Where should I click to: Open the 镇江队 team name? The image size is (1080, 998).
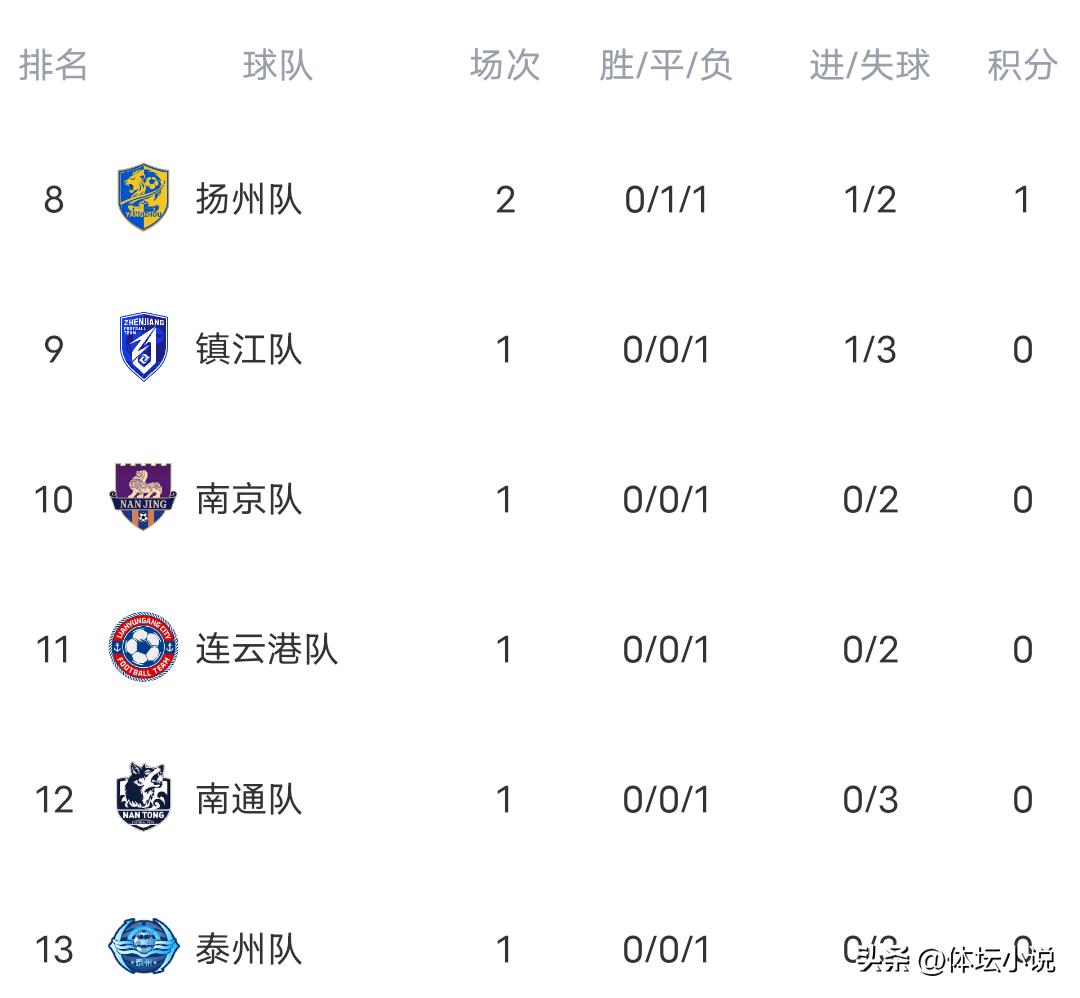[x=249, y=350]
